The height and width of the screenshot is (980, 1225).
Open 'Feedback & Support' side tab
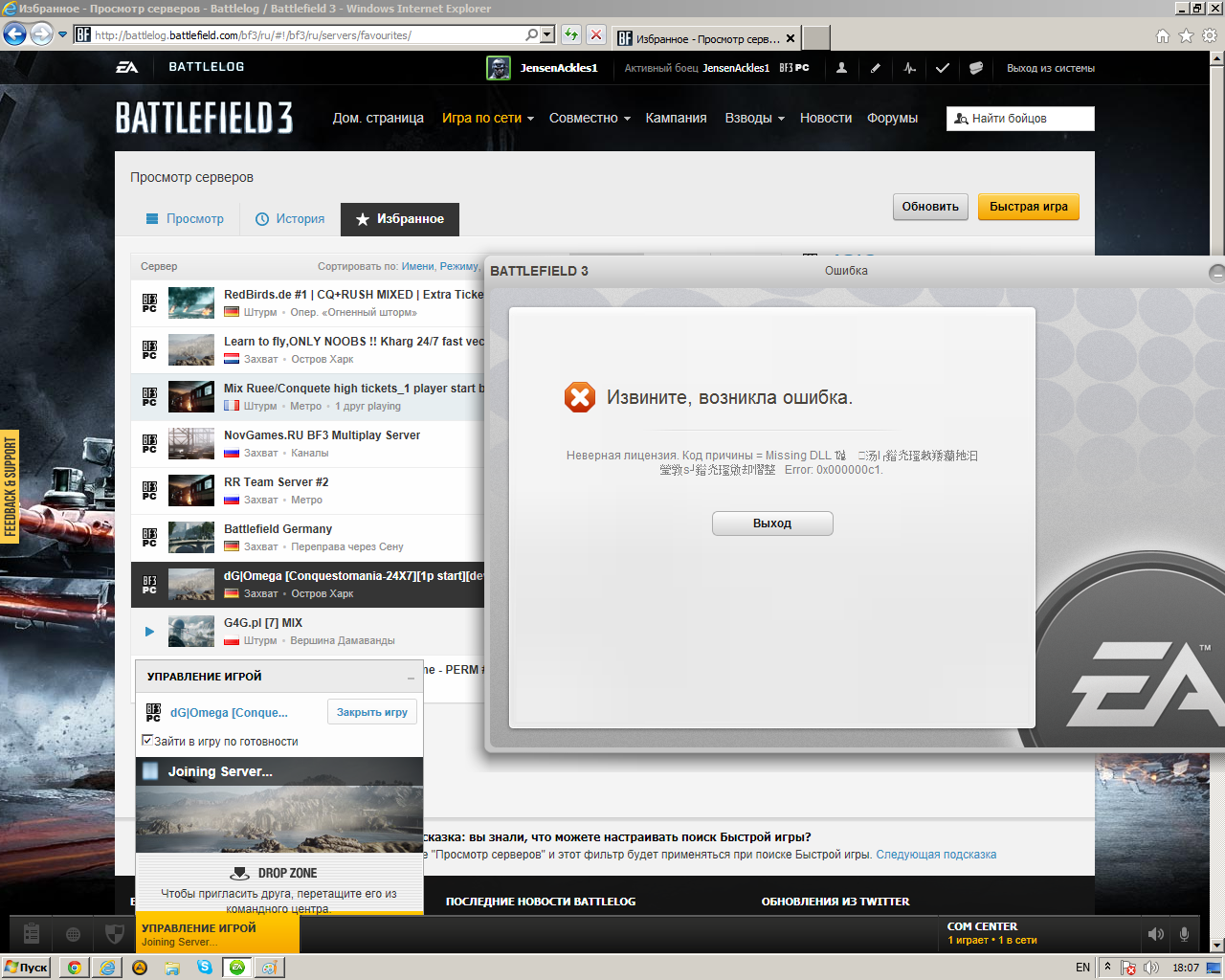(x=10, y=486)
